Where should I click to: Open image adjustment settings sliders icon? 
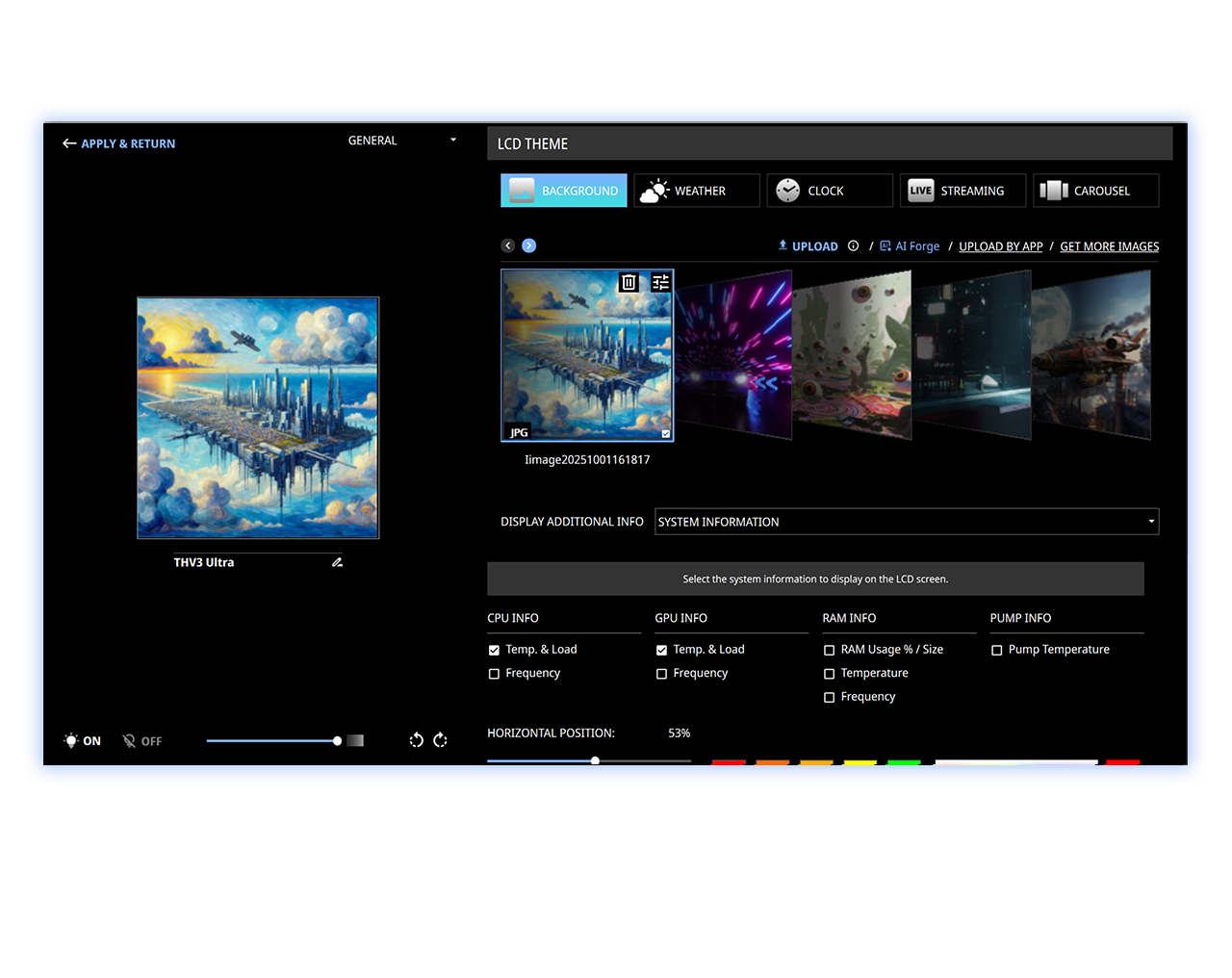pos(660,282)
